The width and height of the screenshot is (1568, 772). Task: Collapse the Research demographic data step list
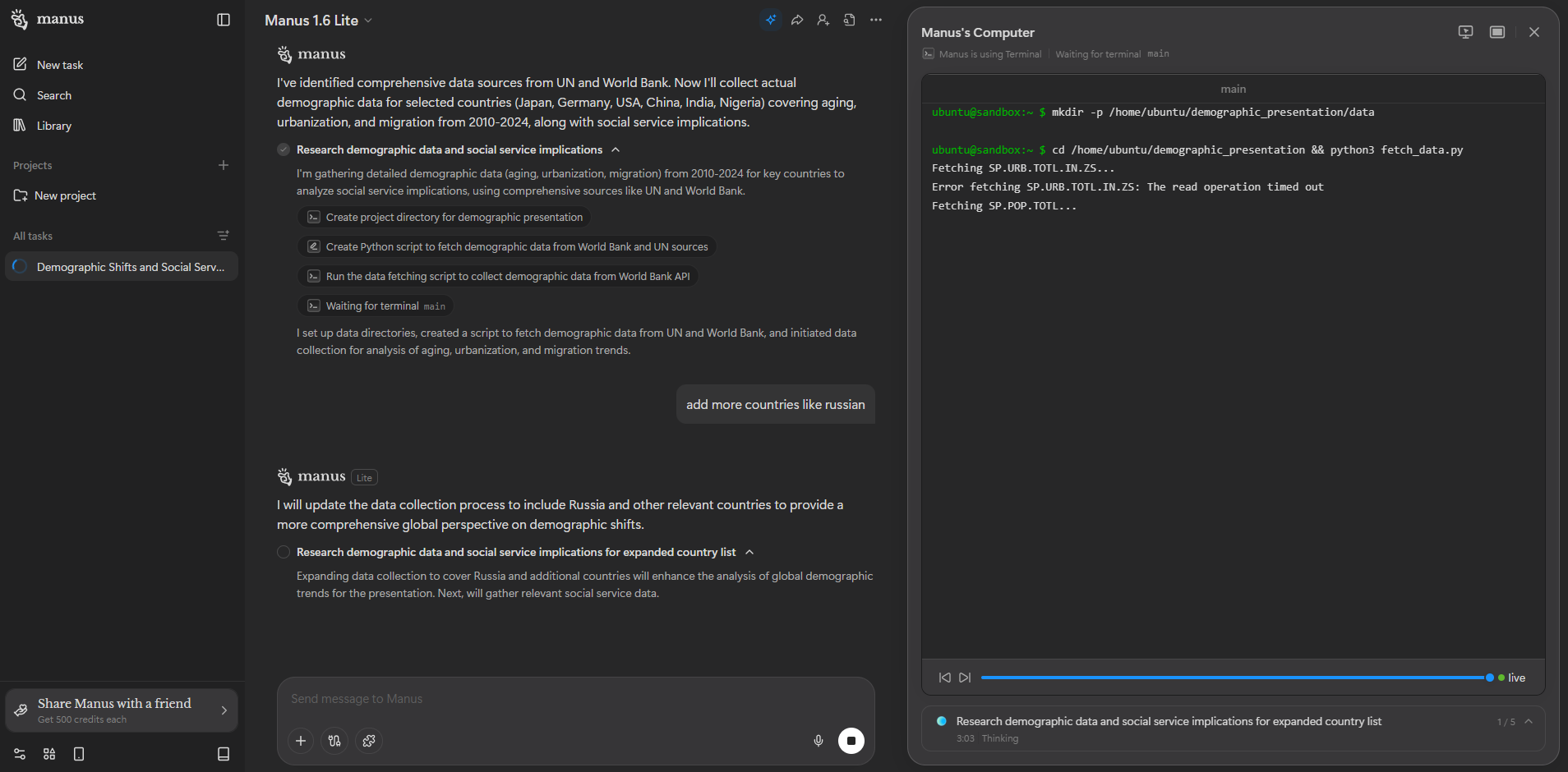[616, 149]
